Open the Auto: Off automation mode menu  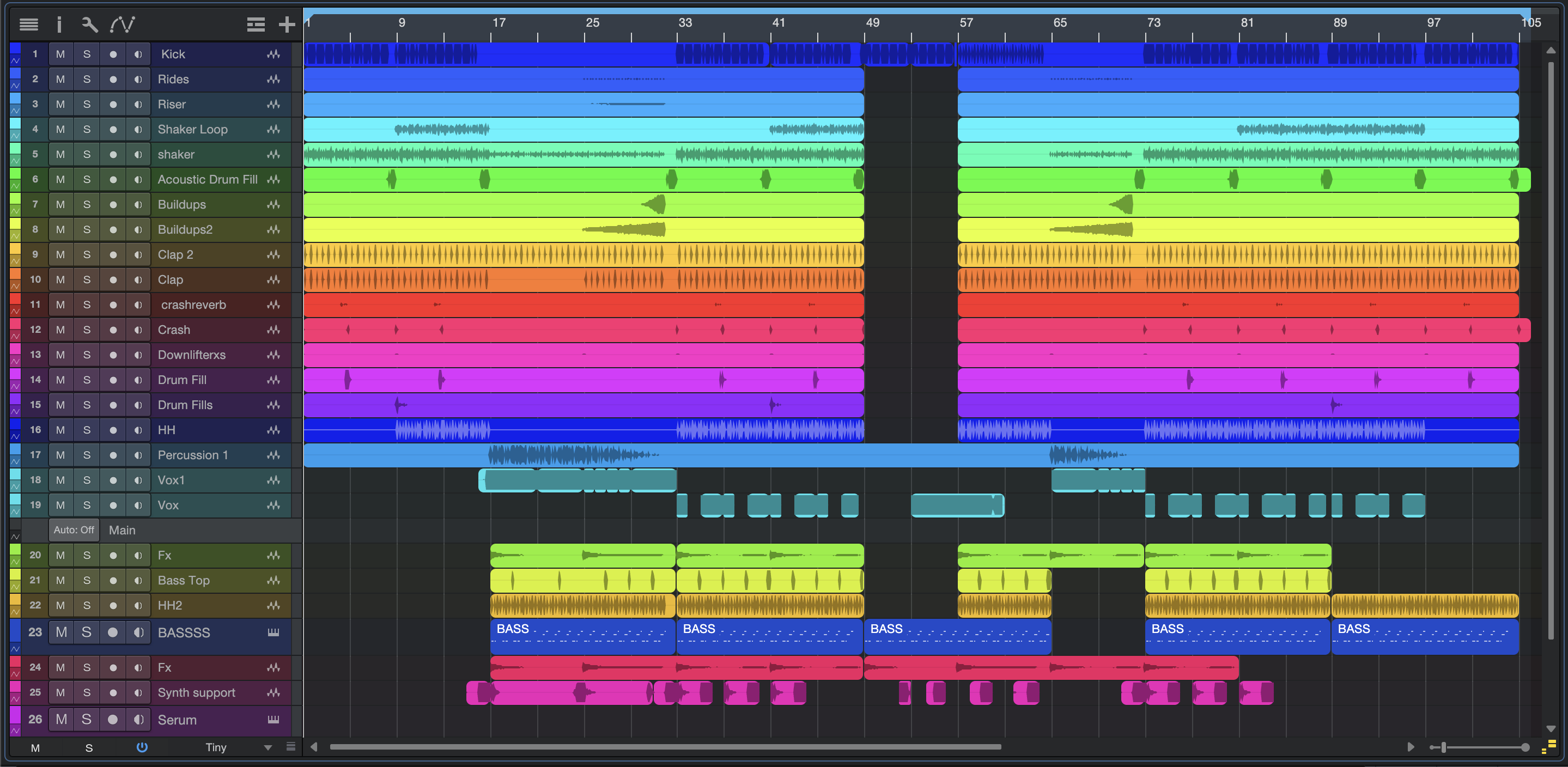coord(74,530)
